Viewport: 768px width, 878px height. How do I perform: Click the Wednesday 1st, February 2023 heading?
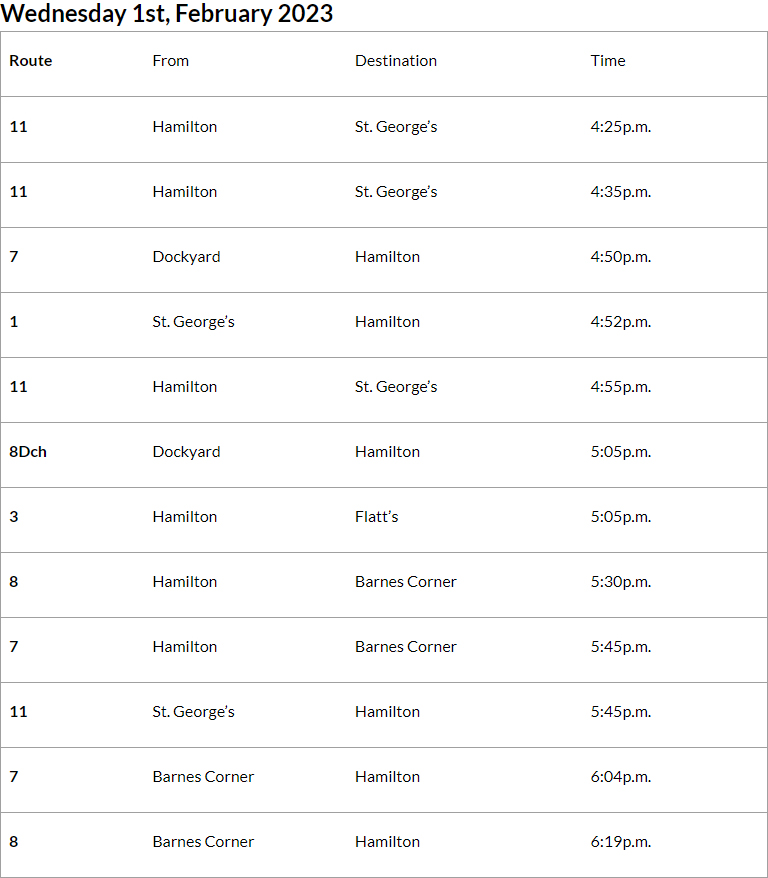click(167, 14)
